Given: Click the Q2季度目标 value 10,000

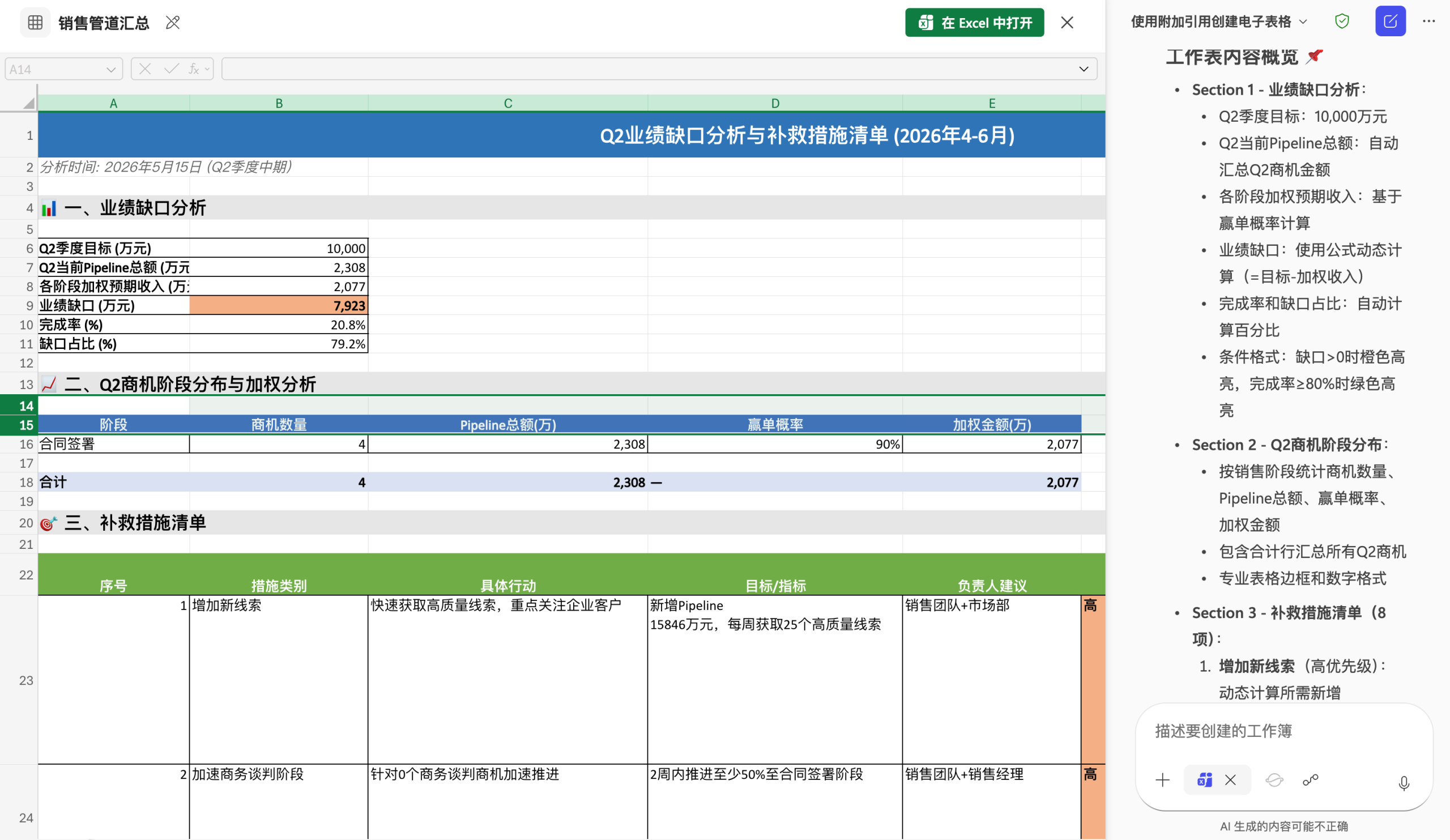Looking at the screenshot, I should pyautogui.click(x=279, y=248).
